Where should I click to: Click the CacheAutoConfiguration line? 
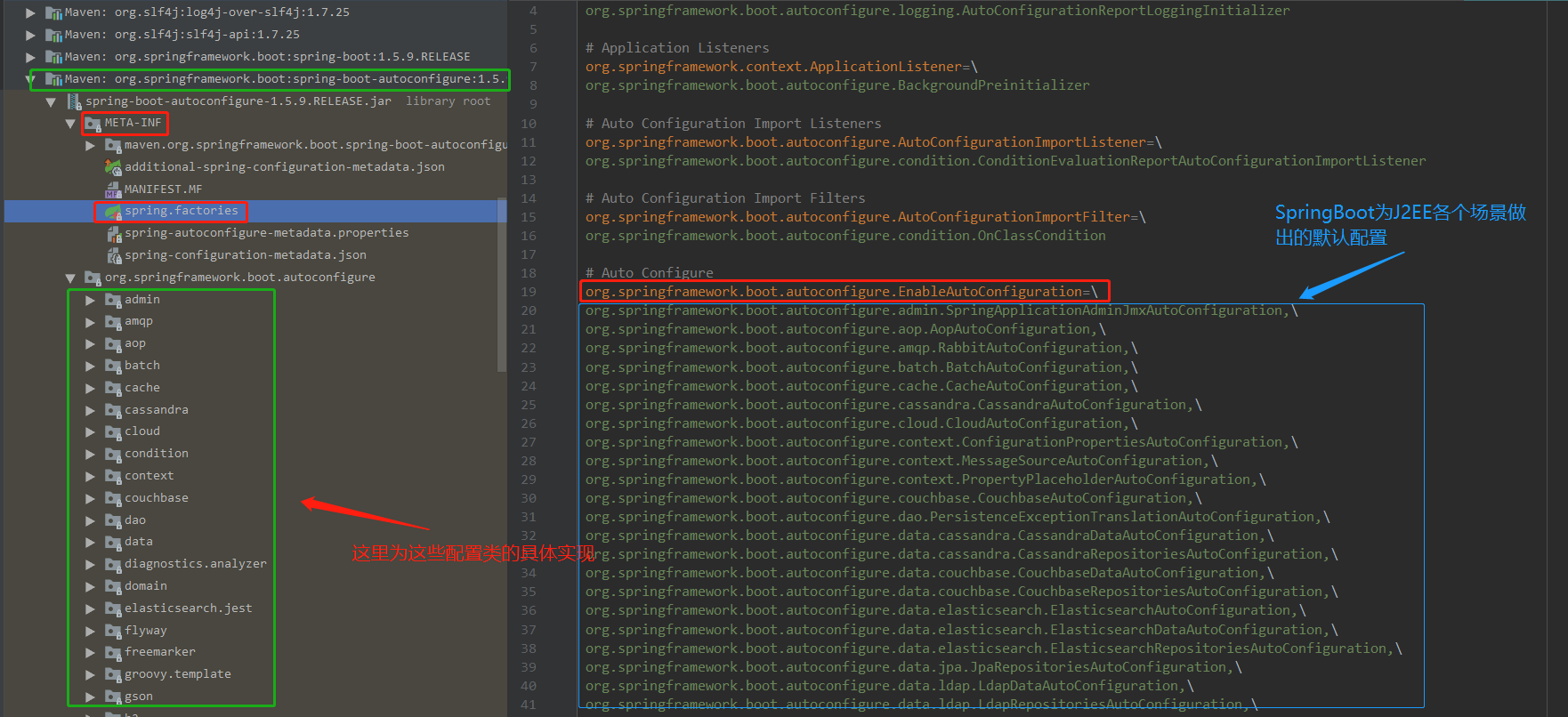coord(861,386)
